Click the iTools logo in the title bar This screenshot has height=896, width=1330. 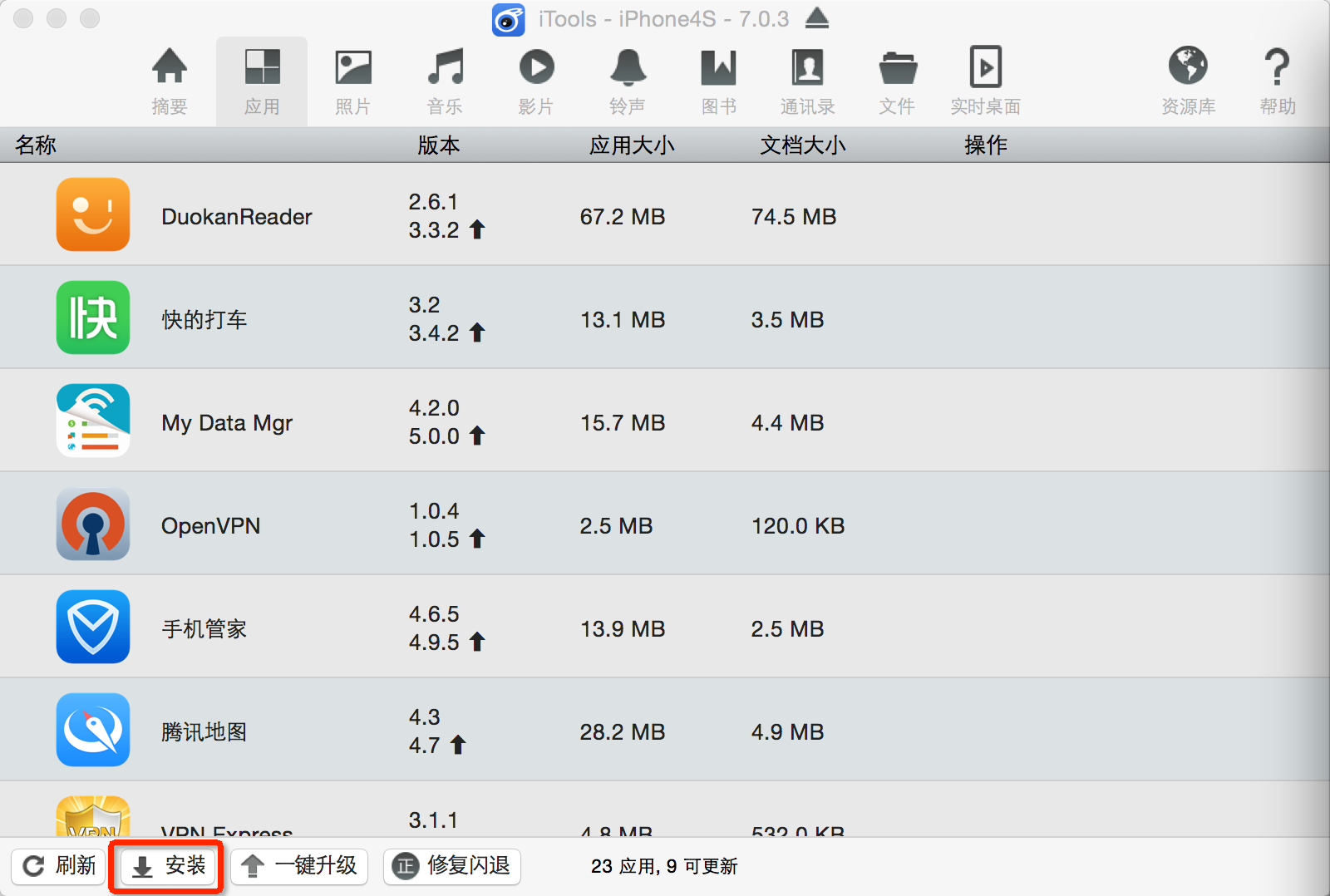[508, 19]
